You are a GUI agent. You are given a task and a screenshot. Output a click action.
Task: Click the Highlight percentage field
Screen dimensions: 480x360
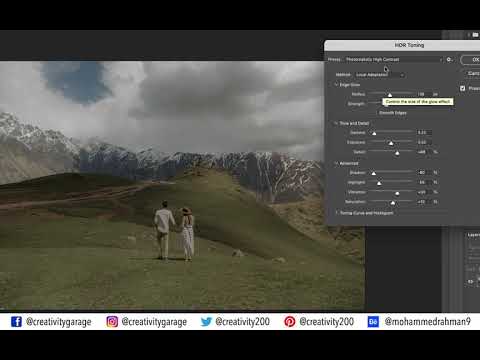tap(424, 182)
